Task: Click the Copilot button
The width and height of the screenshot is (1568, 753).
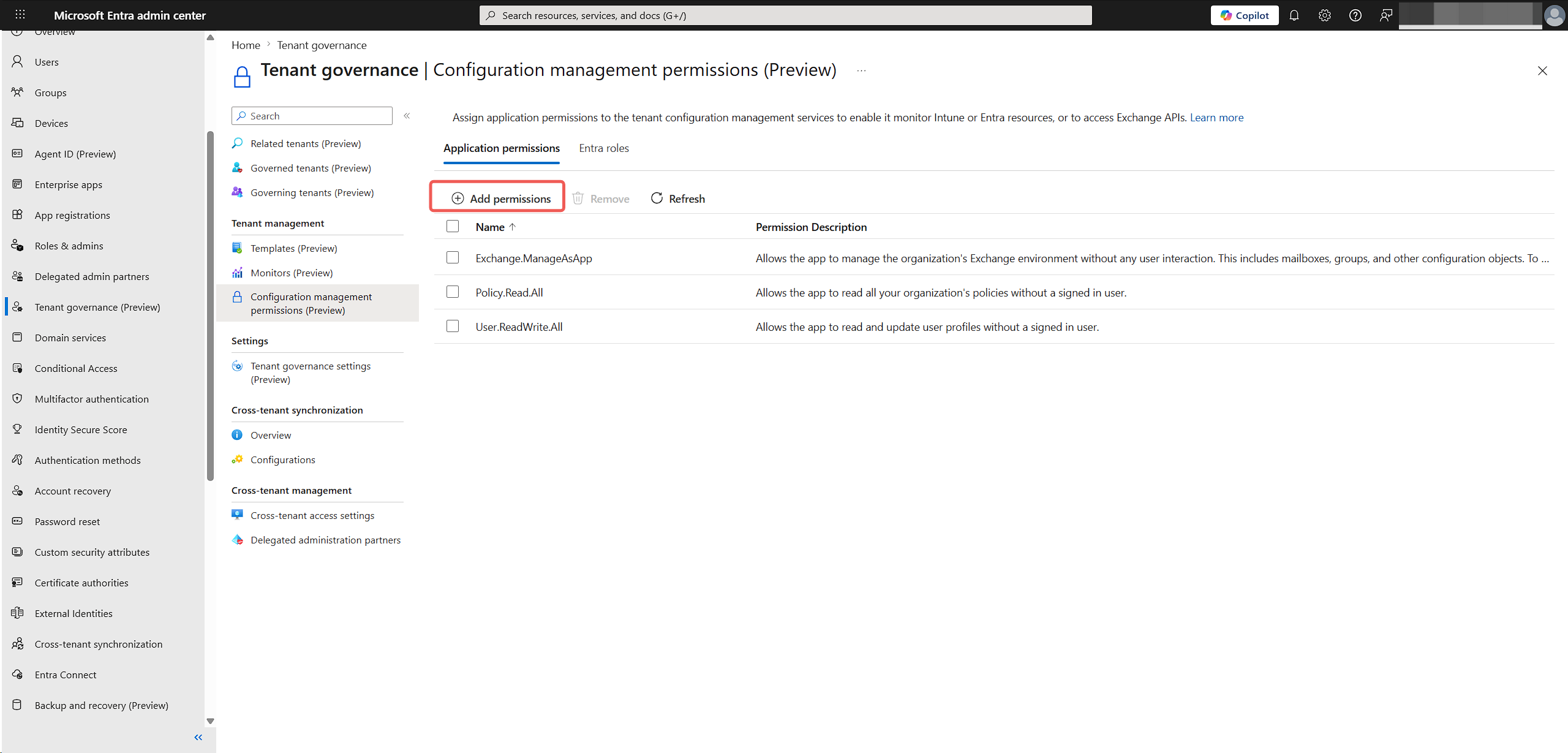Action: tap(1244, 15)
